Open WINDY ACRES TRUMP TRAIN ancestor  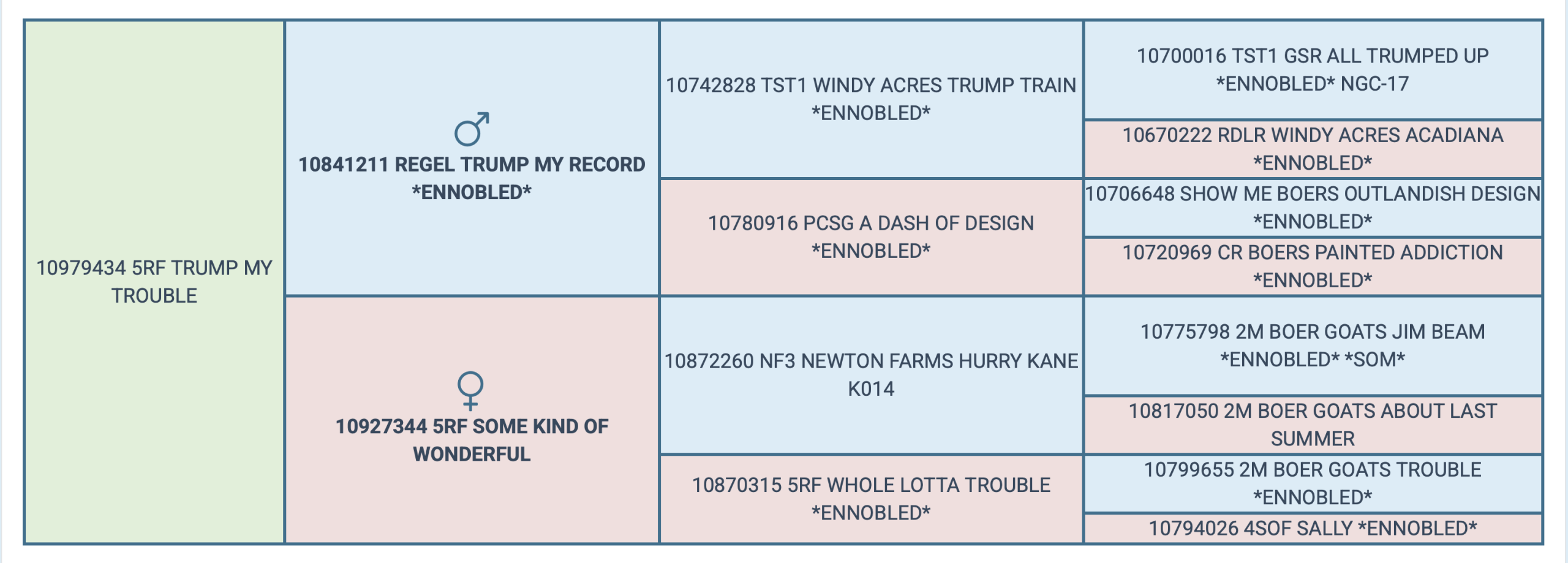tap(870, 99)
